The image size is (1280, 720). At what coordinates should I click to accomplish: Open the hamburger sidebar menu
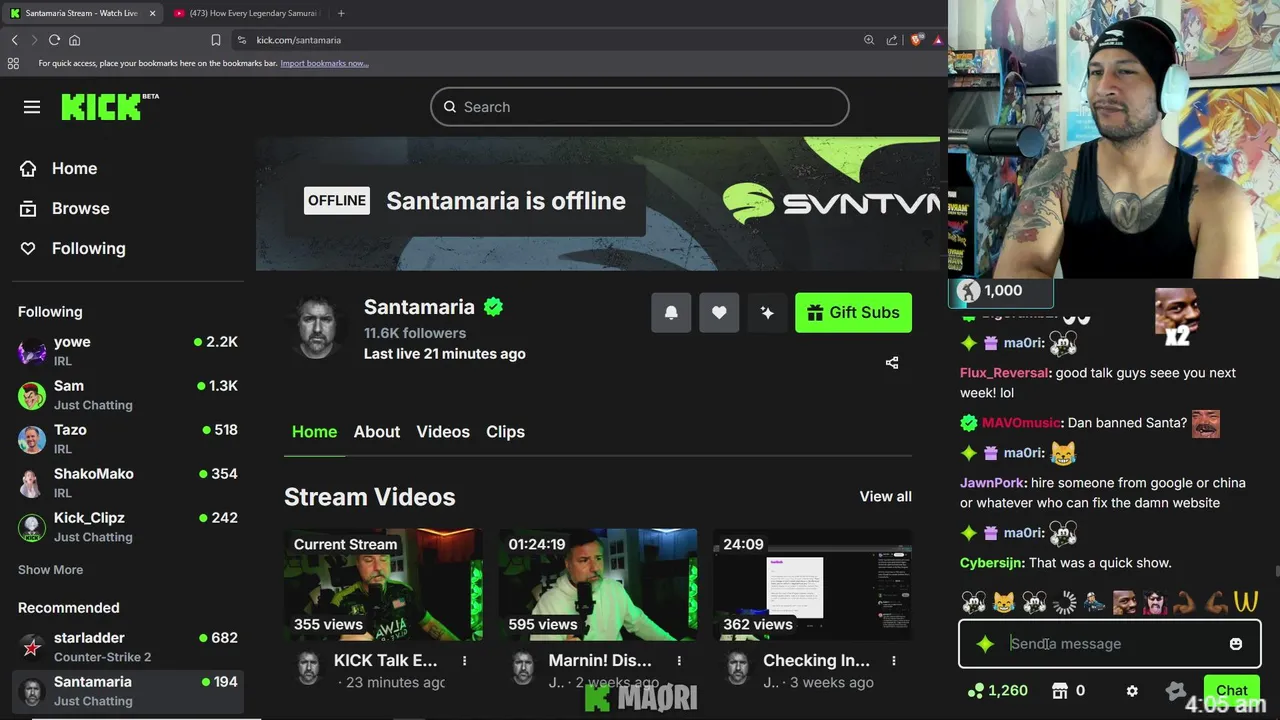(32, 107)
